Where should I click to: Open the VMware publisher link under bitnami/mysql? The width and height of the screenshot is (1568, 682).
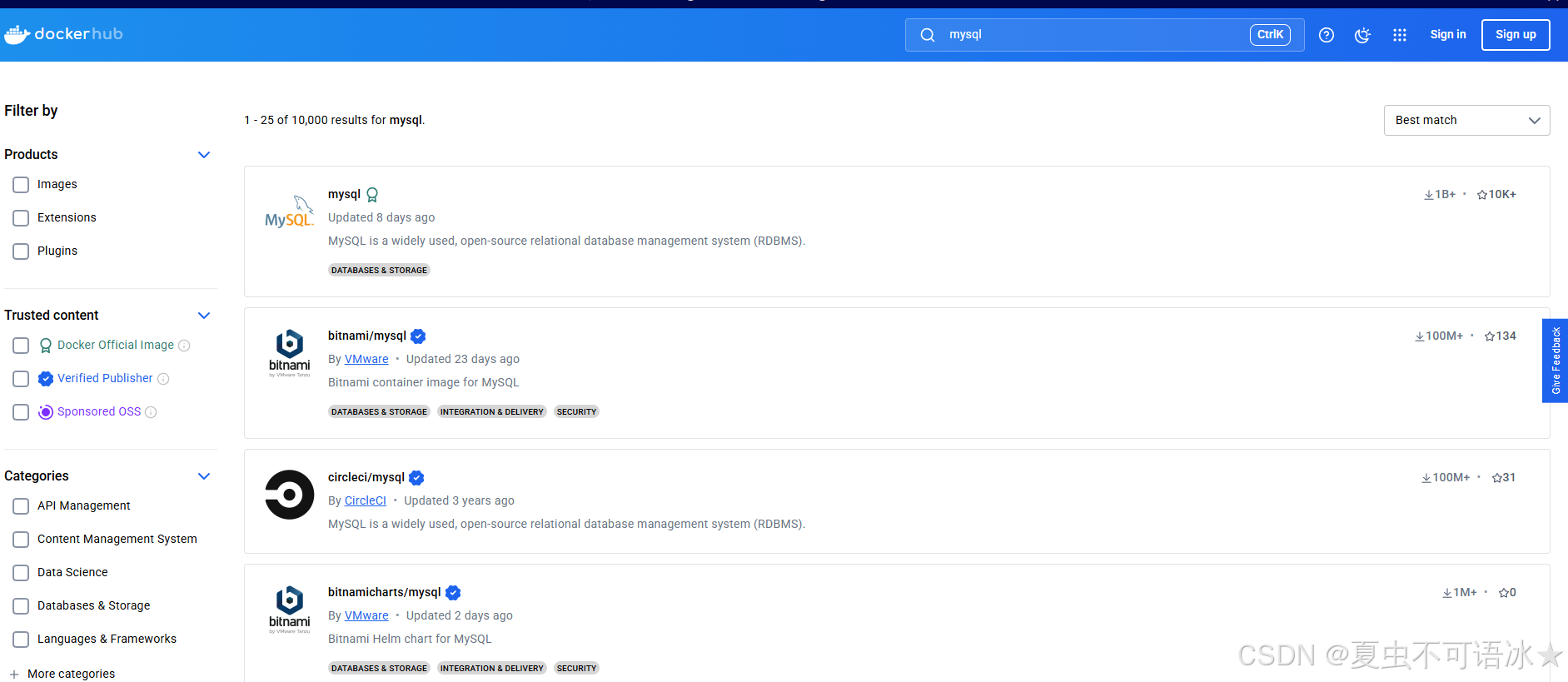[366, 360]
